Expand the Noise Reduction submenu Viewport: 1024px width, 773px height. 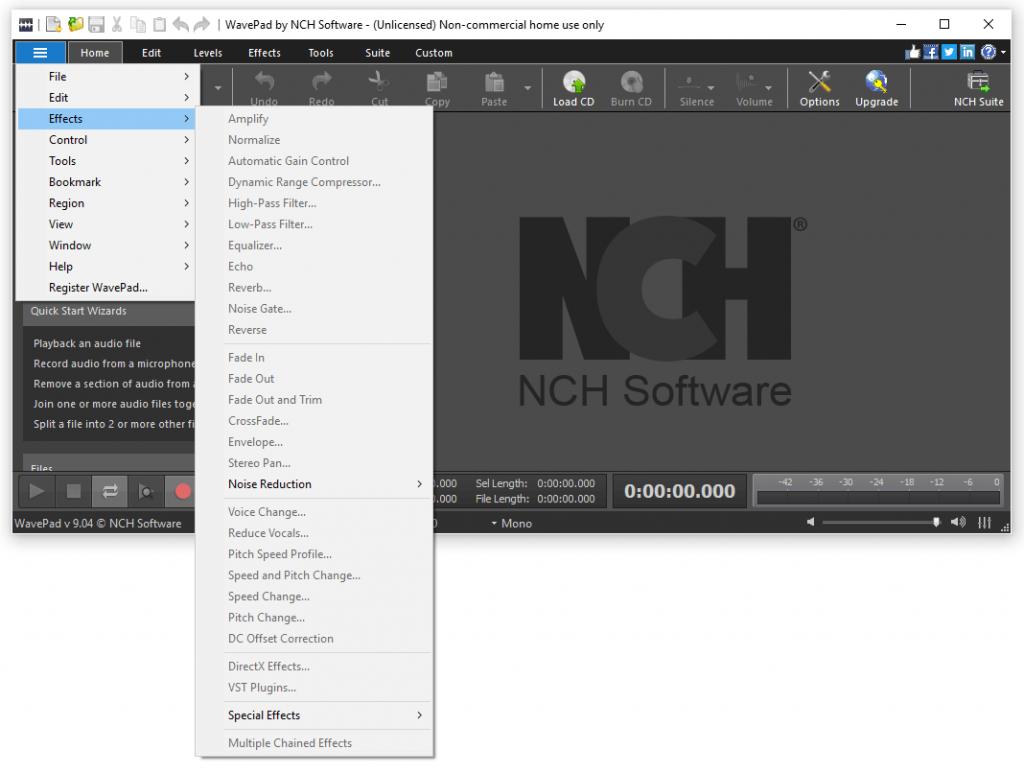pyautogui.click(x=314, y=484)
